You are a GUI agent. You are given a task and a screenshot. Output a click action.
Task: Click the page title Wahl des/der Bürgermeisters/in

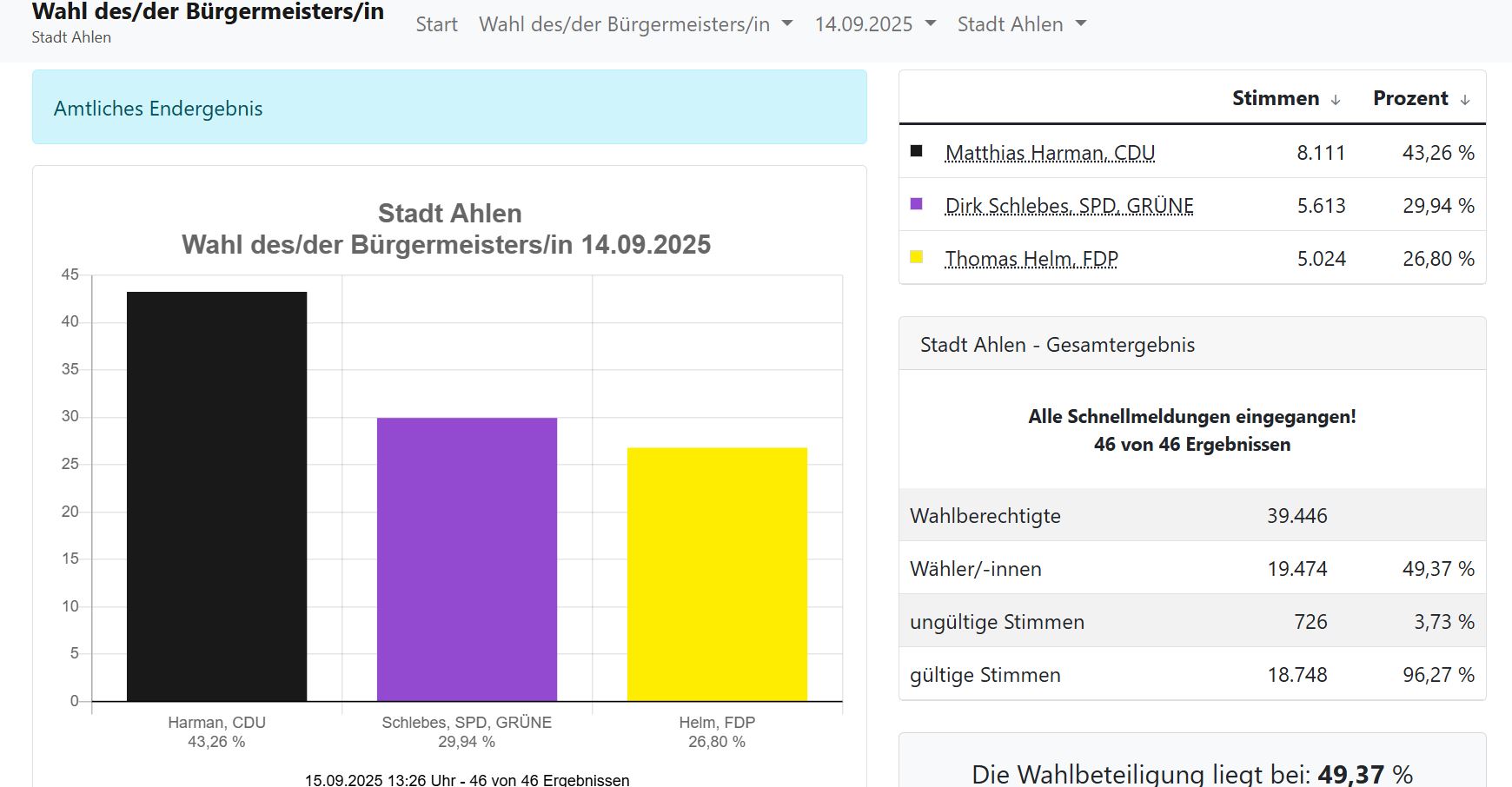208,12
